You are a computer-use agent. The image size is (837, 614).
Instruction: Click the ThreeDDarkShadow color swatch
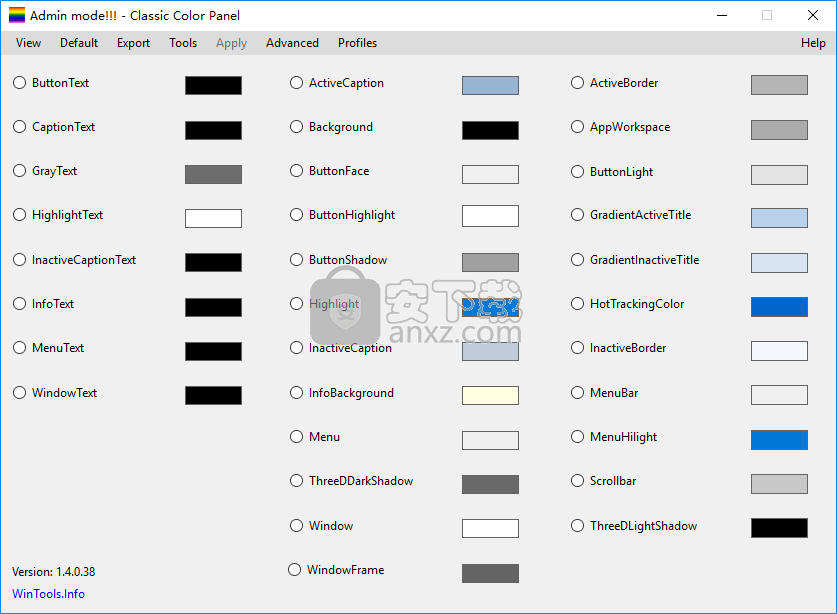pos(491,484)
